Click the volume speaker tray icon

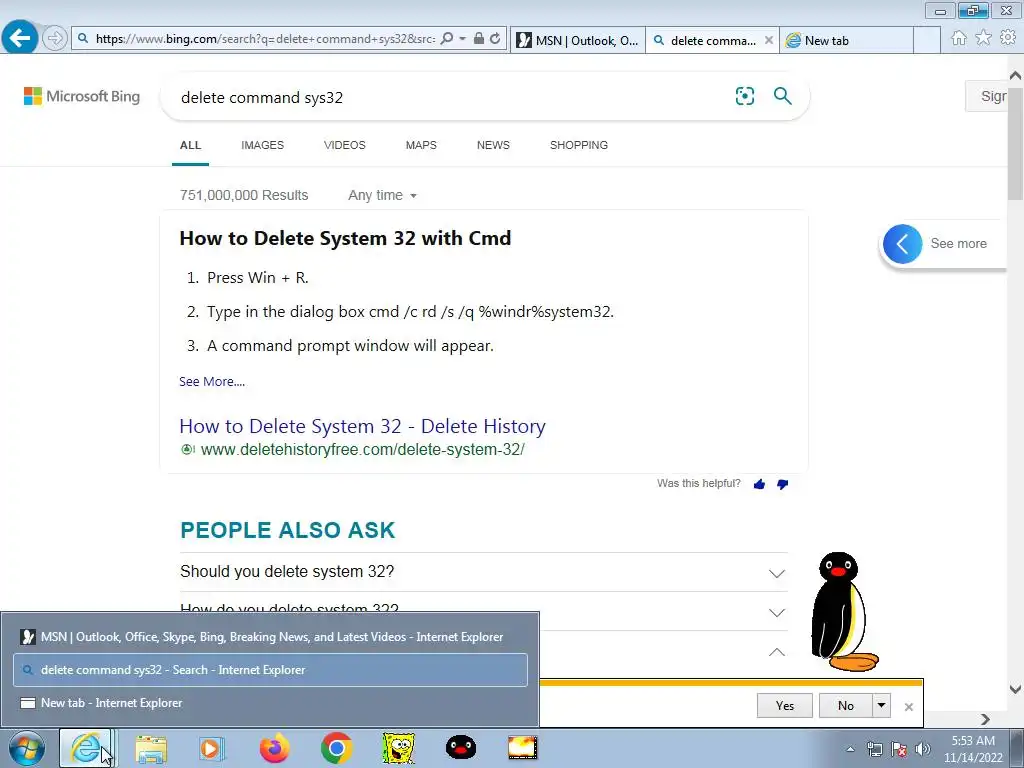click(923, 749)
